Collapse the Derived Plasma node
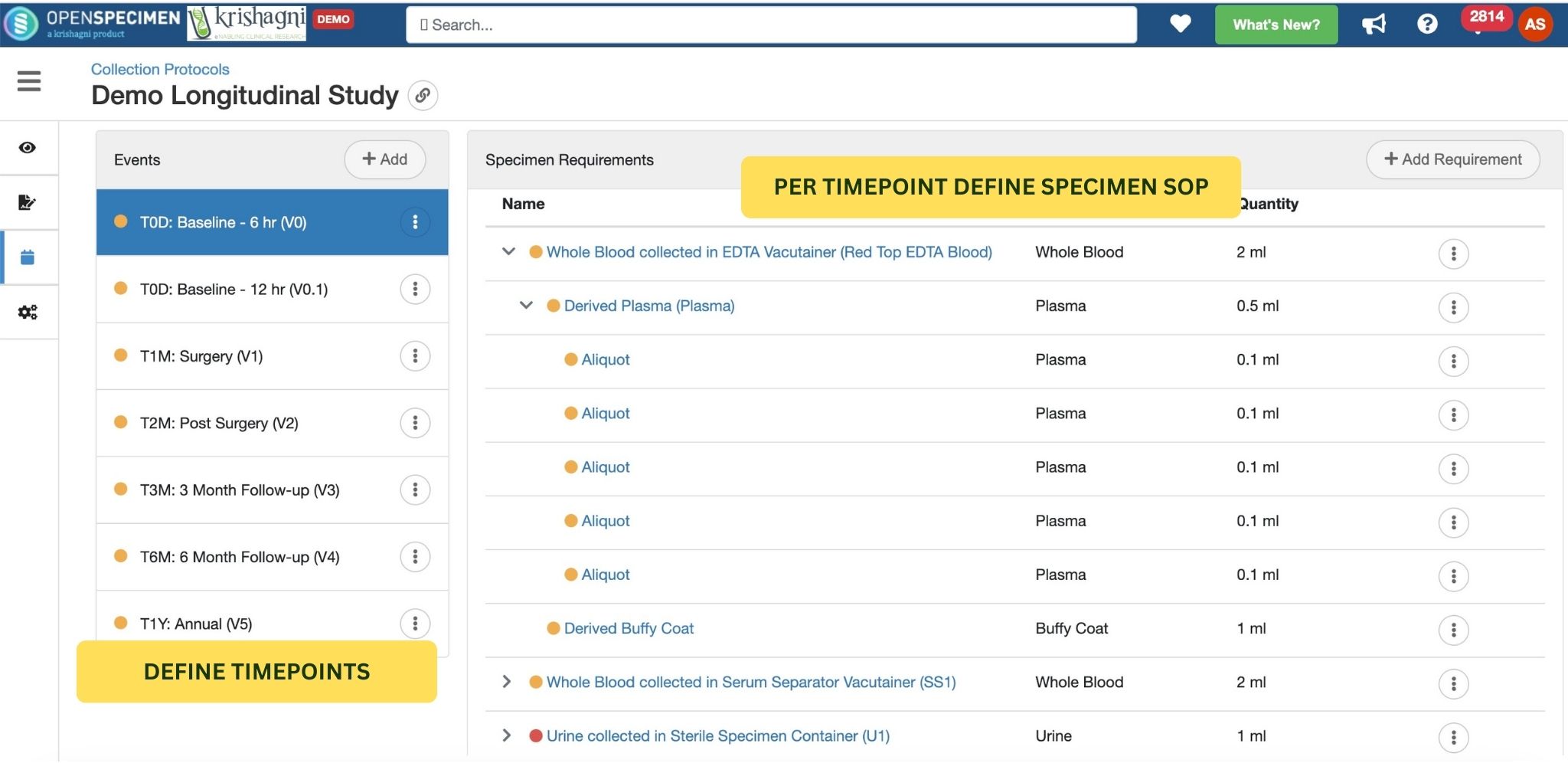The image size is (1568, 763). pos(525,306)
